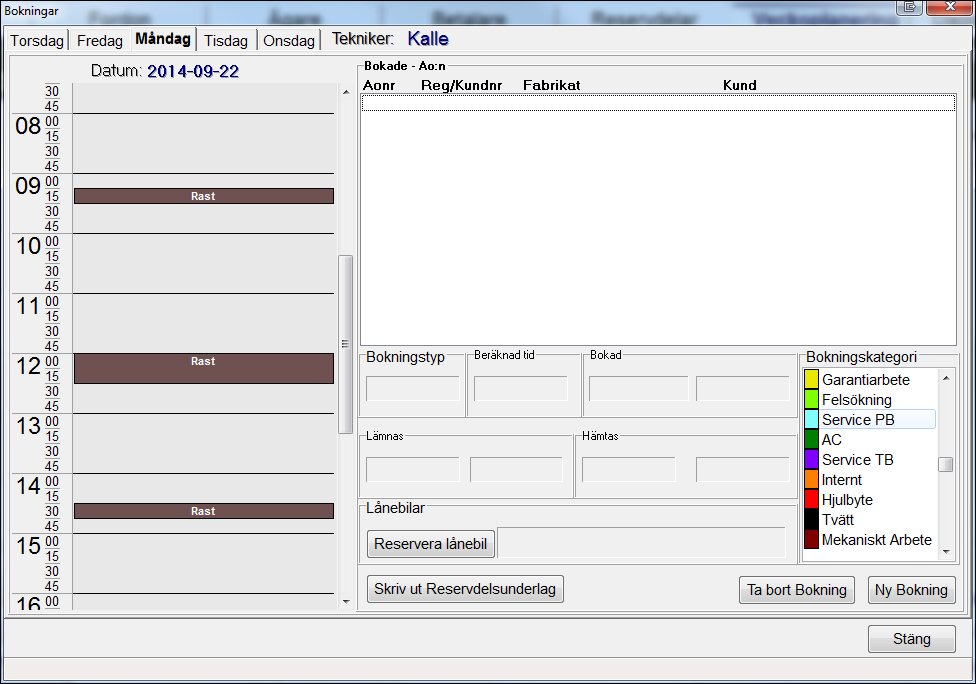Click the Kund column header
The height and width of the screenshot is (684, 976).
click(x=739, y=85)
